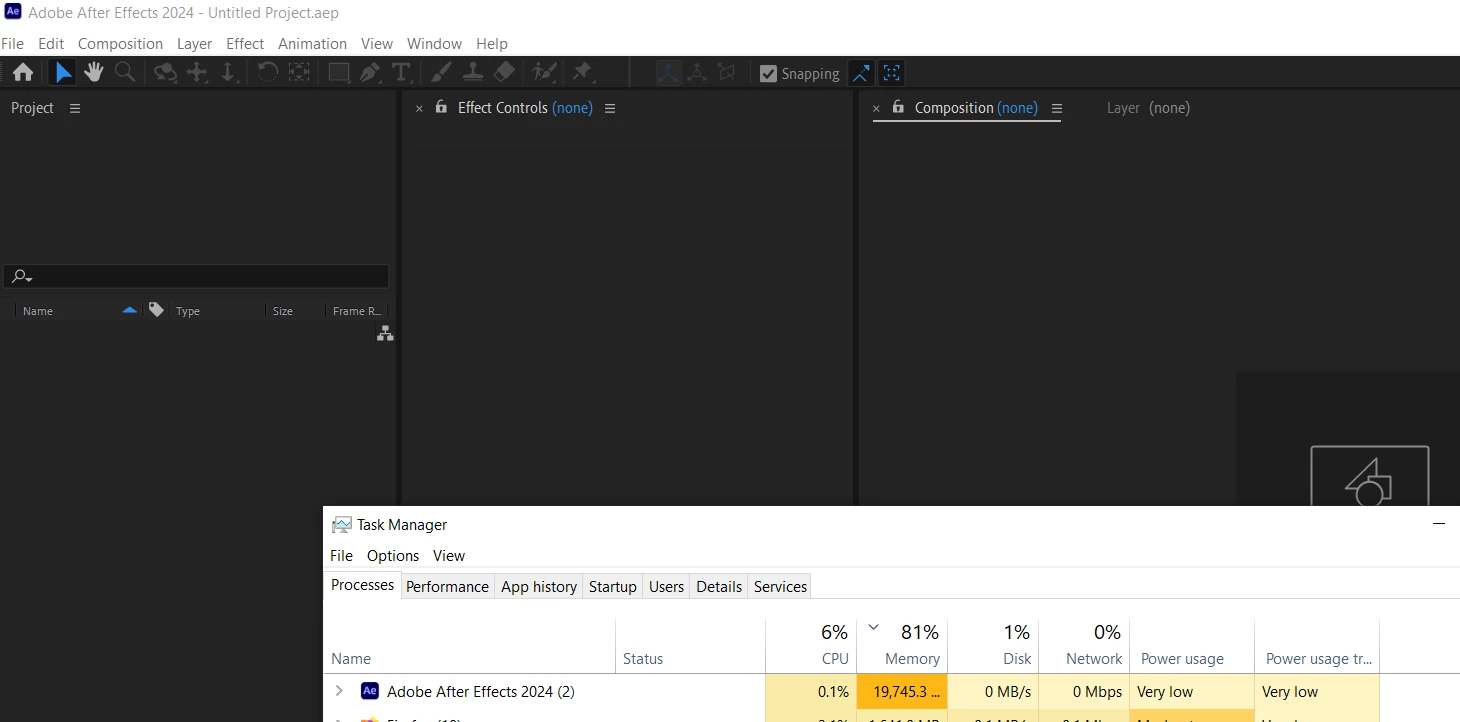Screen dimensions: 1460x722
Task: Select the Dolly camera tool
Action: (x=228, y=72)
